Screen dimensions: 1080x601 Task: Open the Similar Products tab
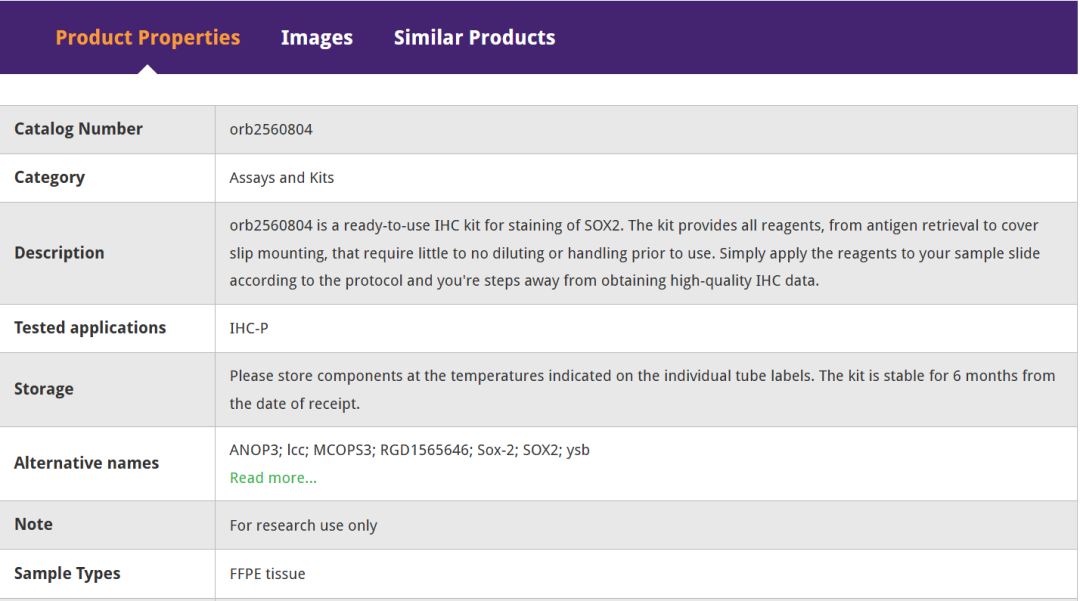tap(474, 38)
